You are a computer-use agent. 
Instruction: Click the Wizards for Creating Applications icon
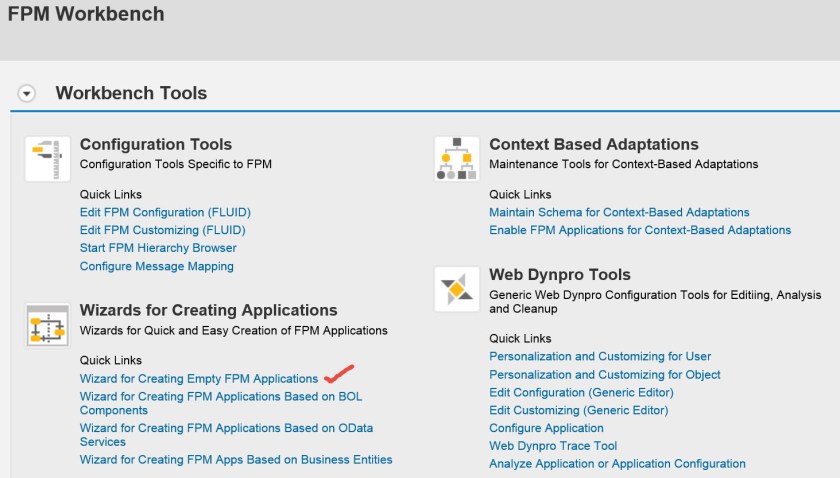pos(47,326)
